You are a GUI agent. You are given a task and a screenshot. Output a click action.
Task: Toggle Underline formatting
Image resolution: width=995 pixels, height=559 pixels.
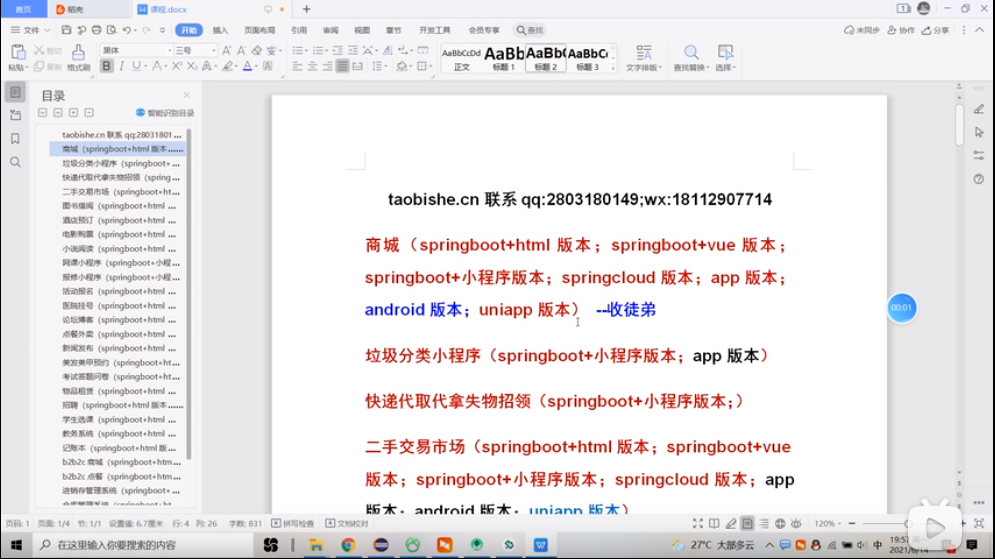coord(136,66)
